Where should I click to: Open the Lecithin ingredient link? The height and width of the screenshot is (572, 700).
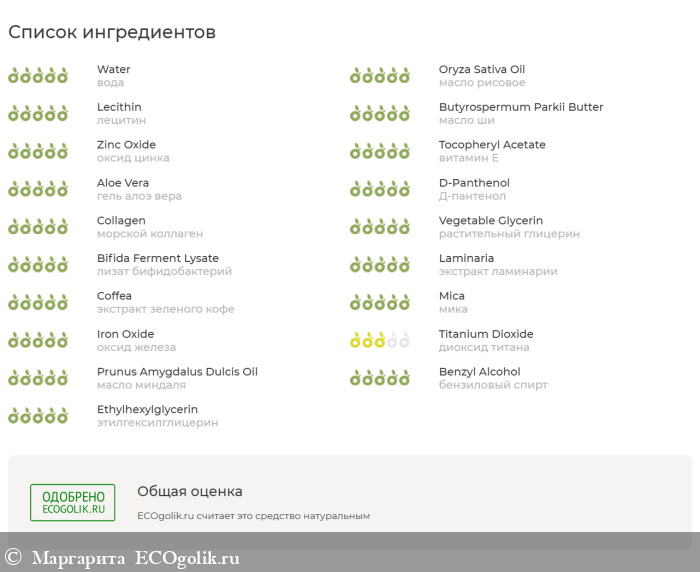[x=119, y=107]
